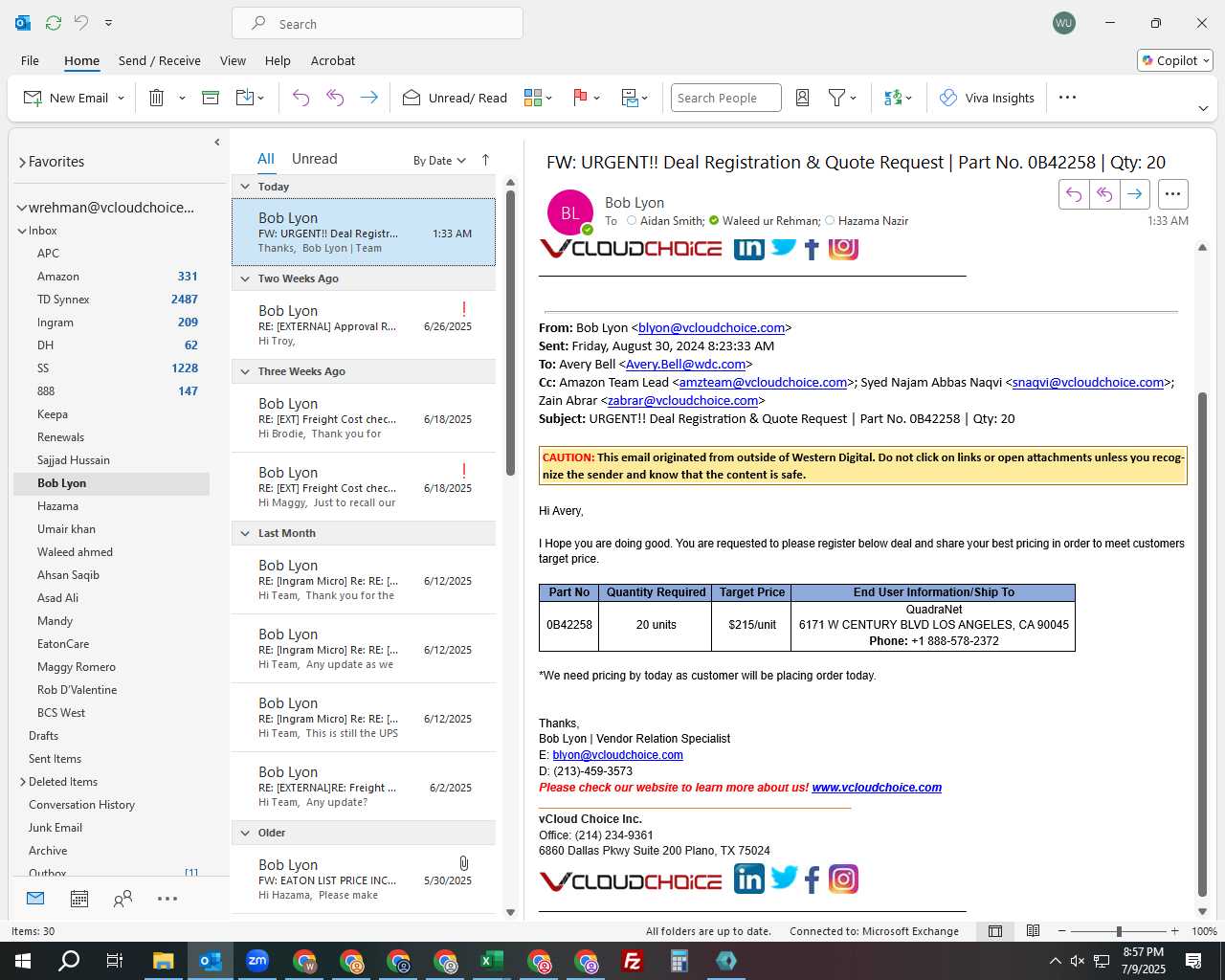Collapse the folder pane arrow
The width and height of the screenshot is (1225, 980).
[x=217, y=143]
